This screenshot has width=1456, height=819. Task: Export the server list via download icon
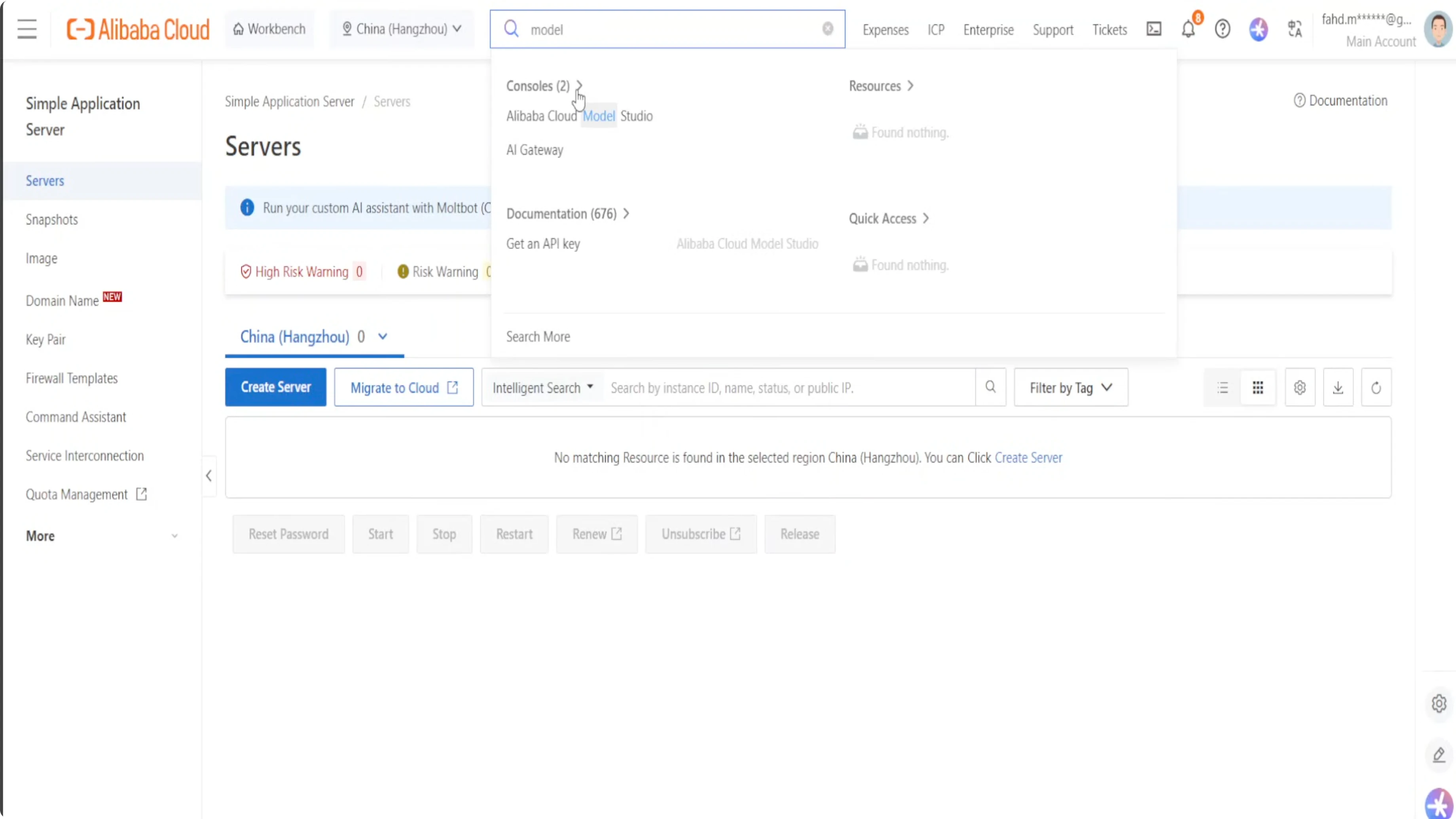click(x=1338, y=388)
